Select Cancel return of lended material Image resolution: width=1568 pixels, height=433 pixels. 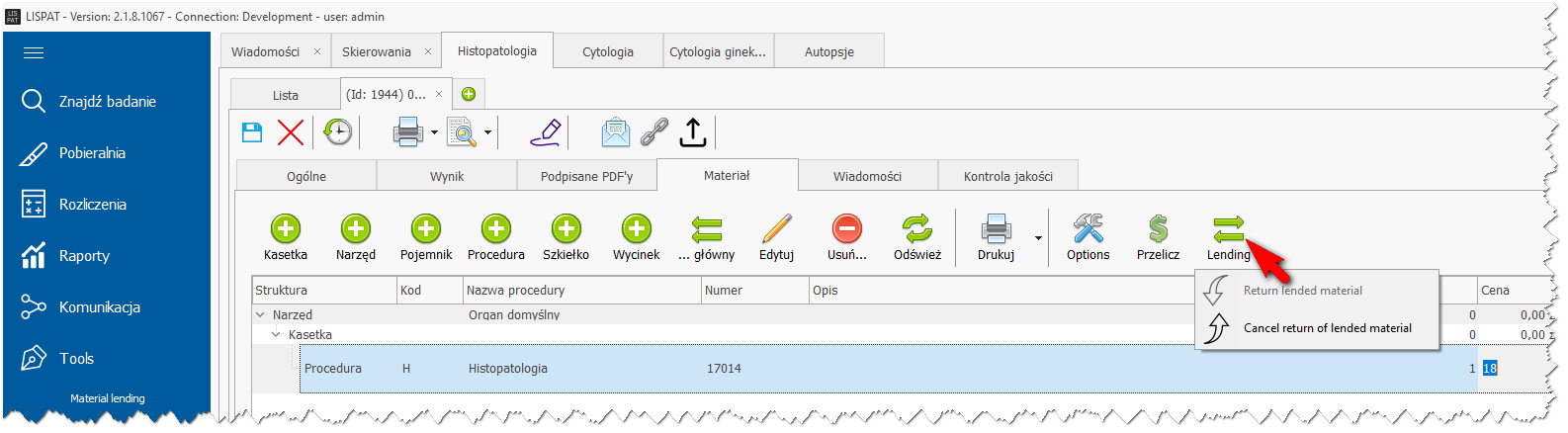coord(1327,328)
